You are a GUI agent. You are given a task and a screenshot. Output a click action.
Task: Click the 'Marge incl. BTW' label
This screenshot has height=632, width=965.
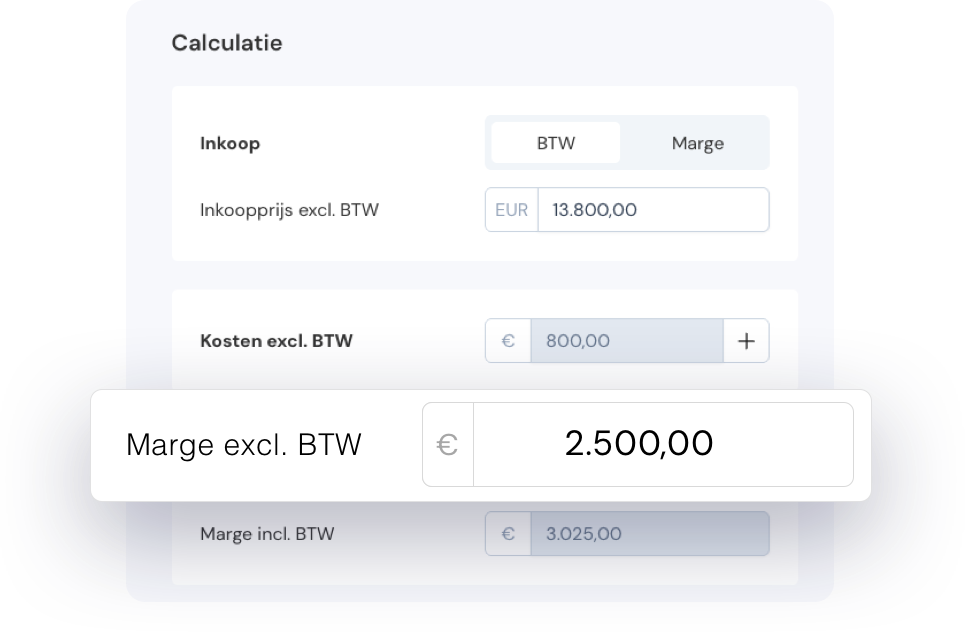point(267,534)
